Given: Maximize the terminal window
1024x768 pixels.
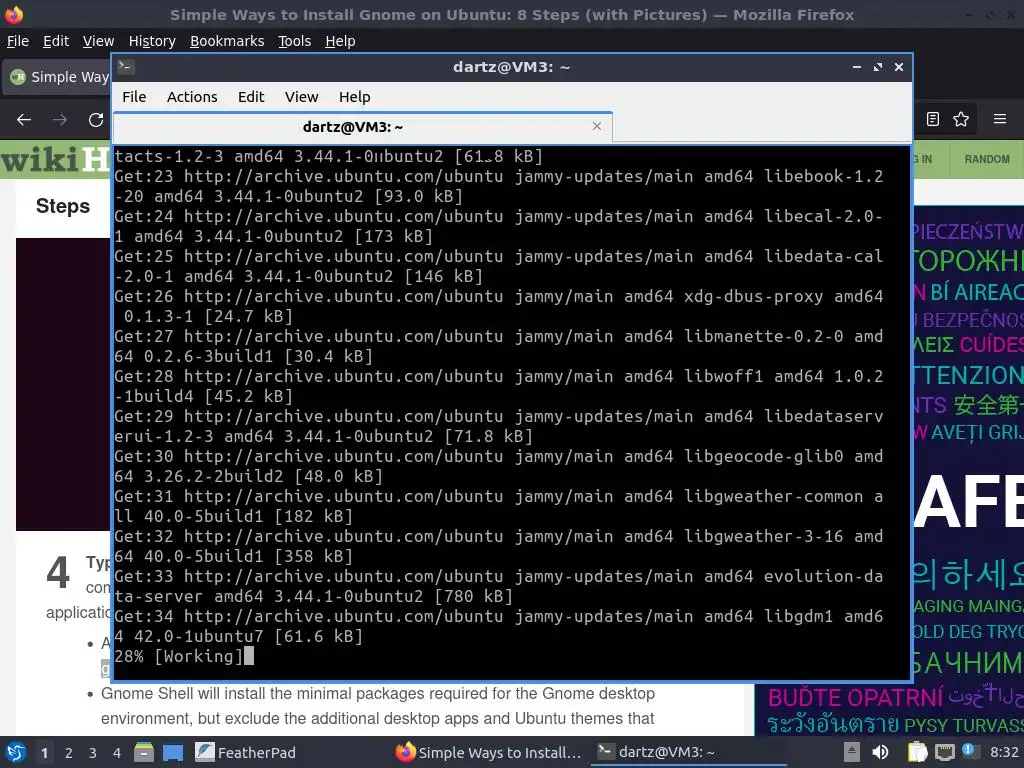Looking at the screenshot, I should coord(878,67).
